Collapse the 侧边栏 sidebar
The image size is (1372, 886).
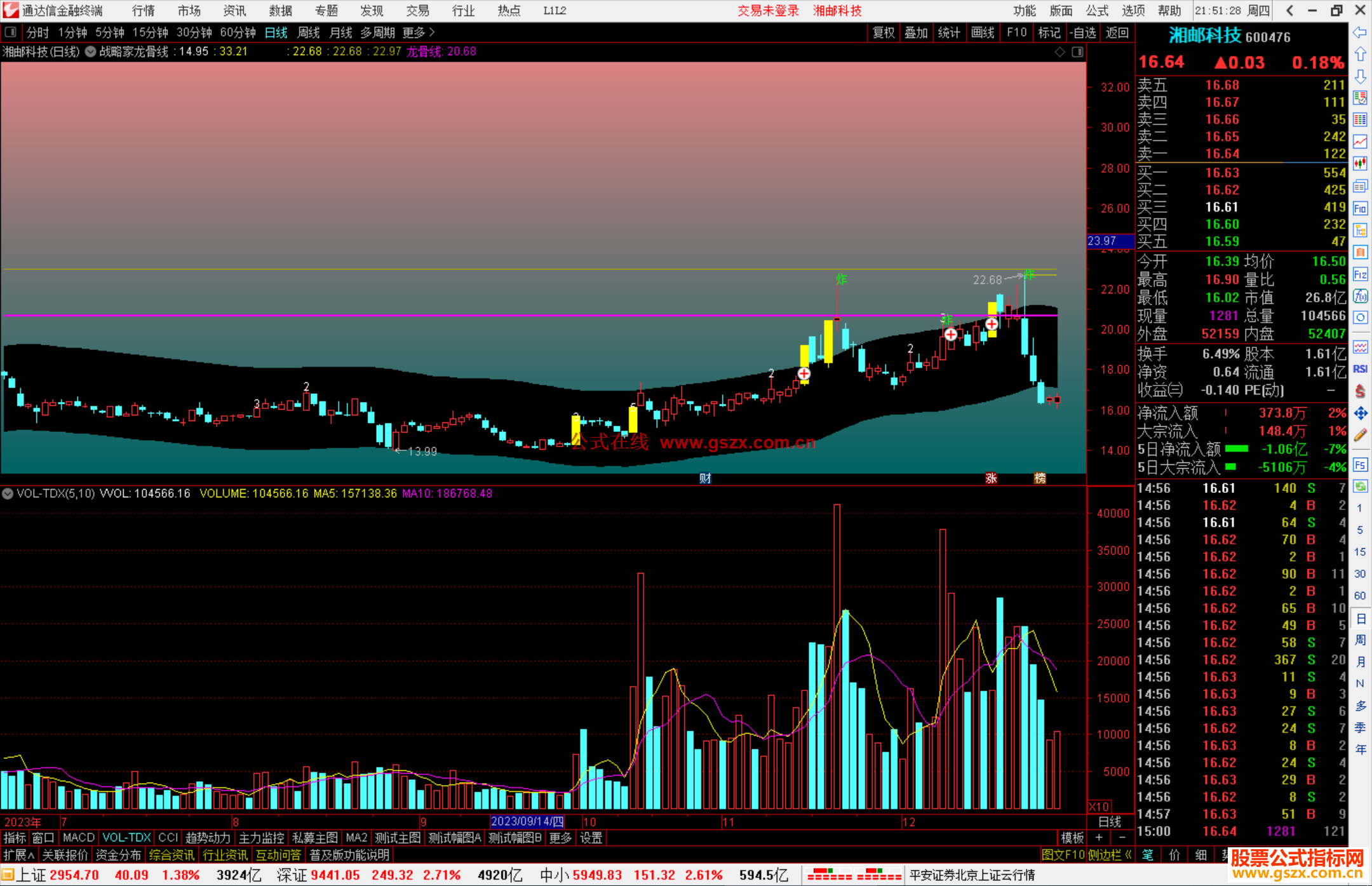tap(1110, 855)
